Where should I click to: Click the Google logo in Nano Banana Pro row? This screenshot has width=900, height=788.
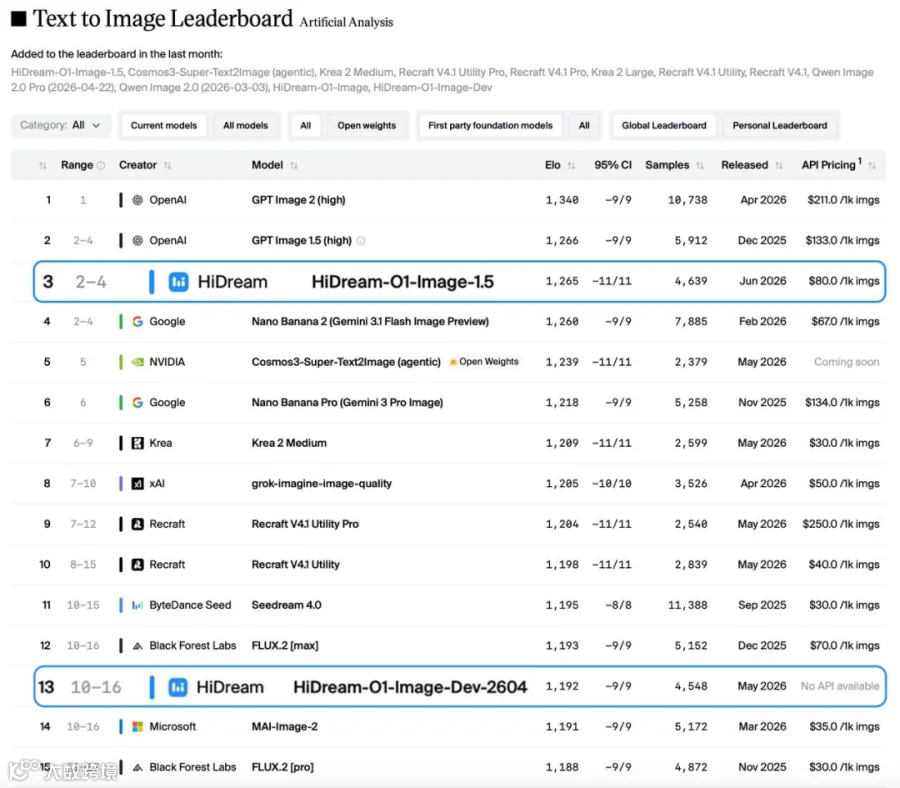pos(138,402)
